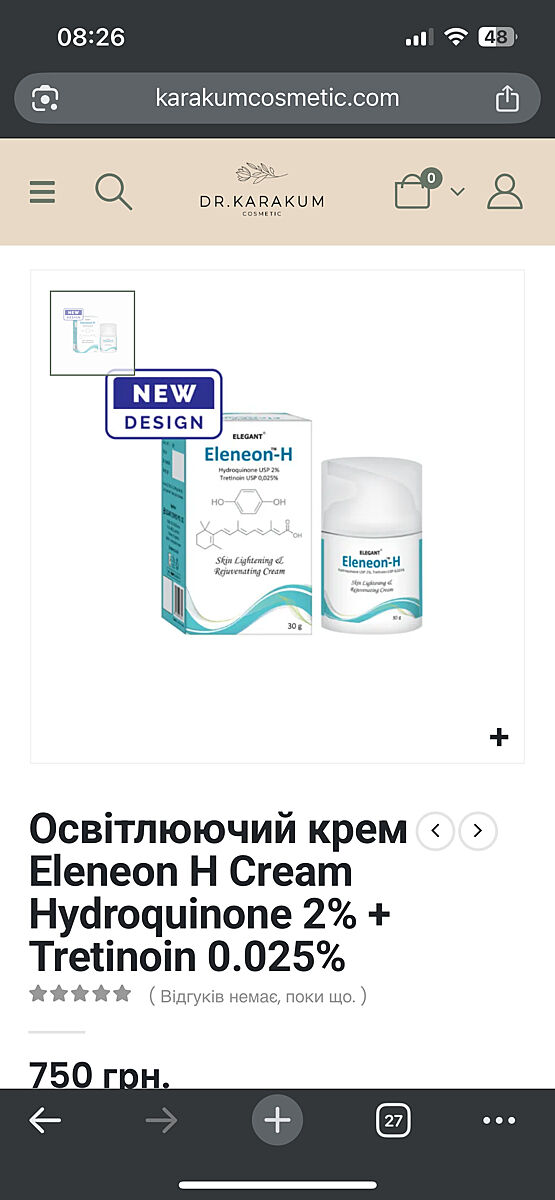Open the user account icon

tap(505, 191)
